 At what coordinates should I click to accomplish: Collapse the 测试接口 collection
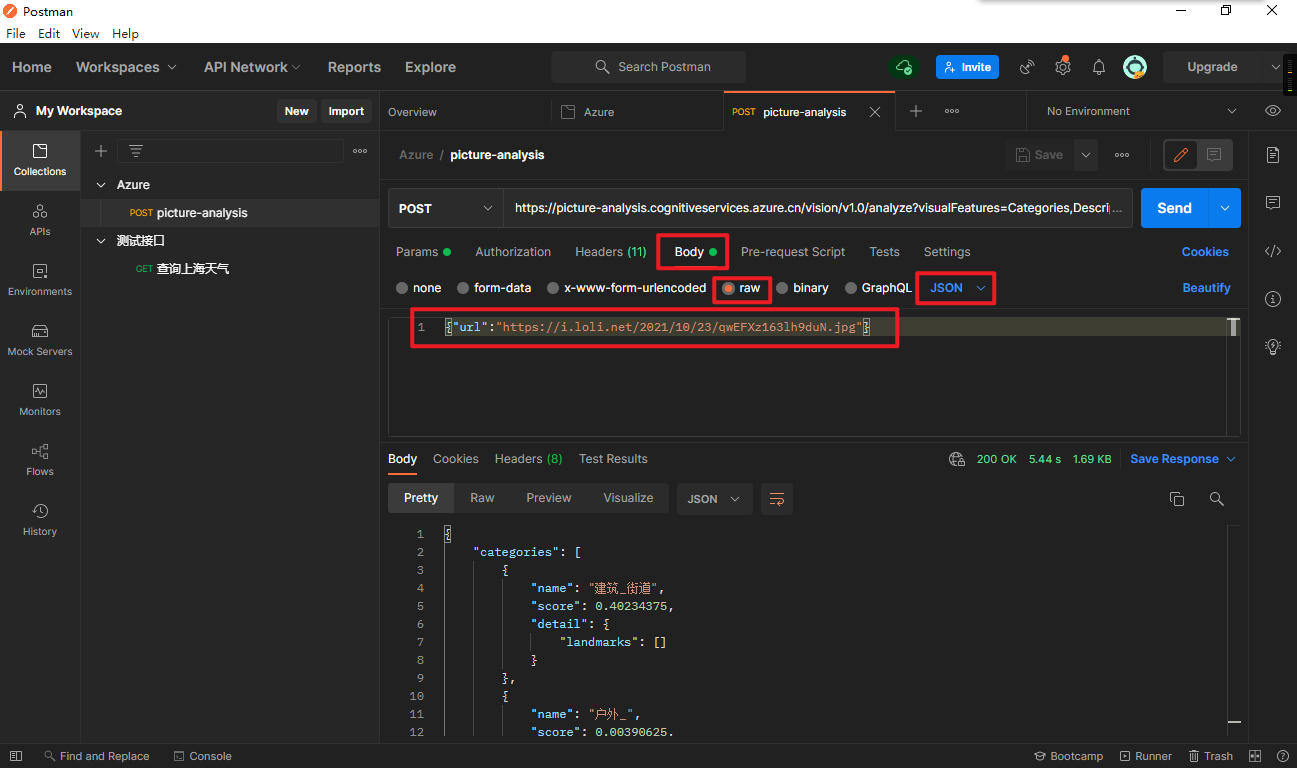[x=101, y=241]
